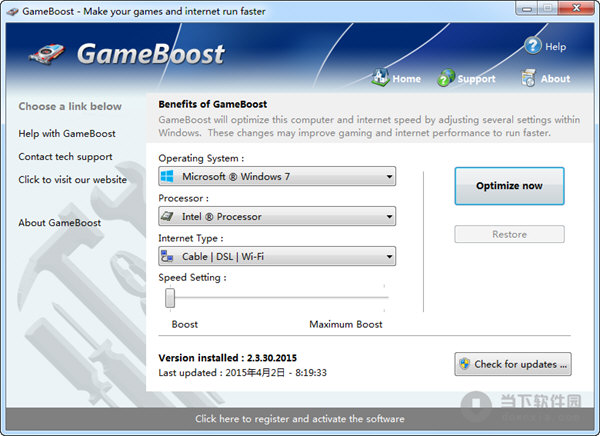Screen dimensions: 600x436
Task: Click Check for updates button
Action: (513, 364)
